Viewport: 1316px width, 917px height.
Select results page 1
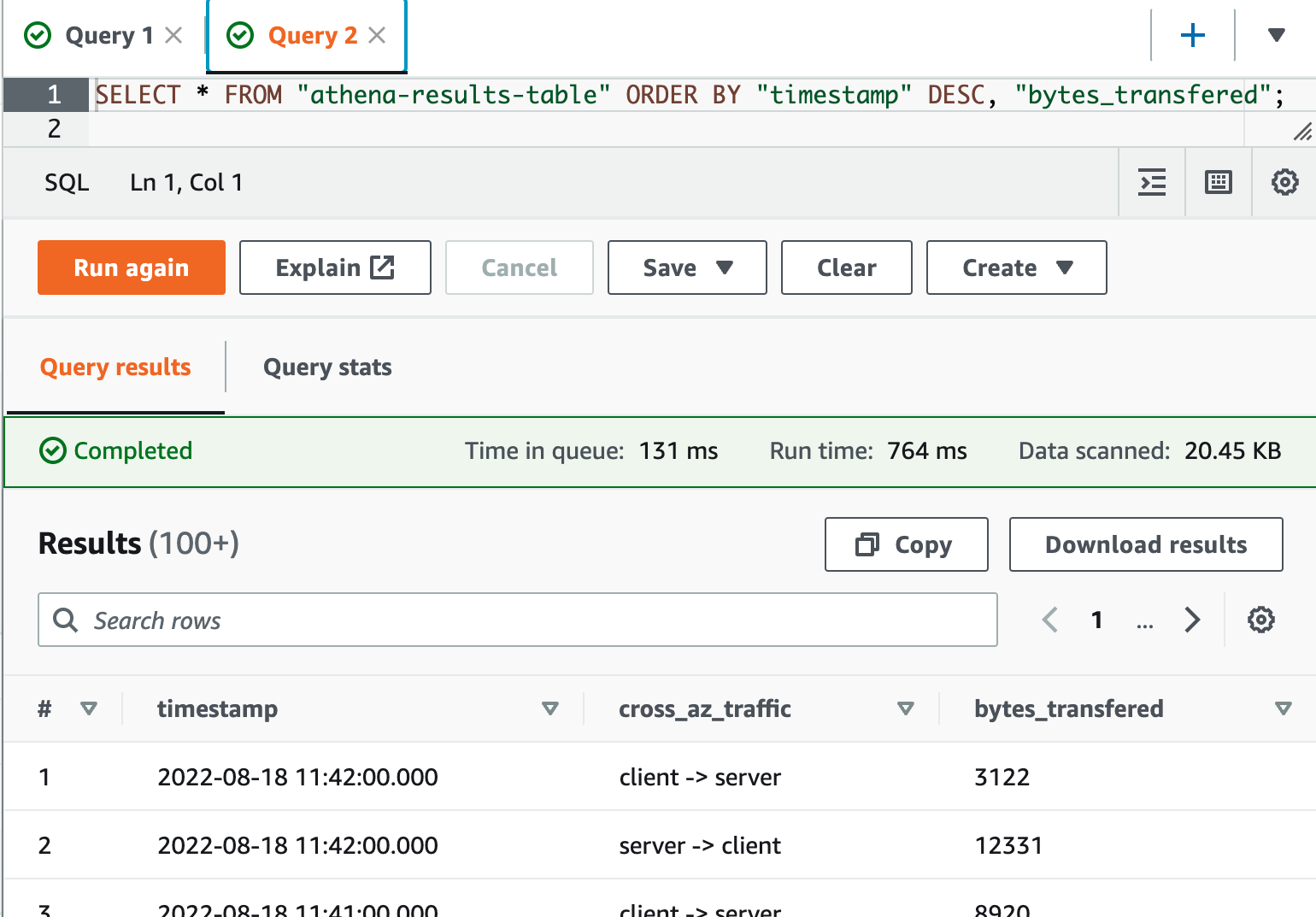pos(1096,620)
